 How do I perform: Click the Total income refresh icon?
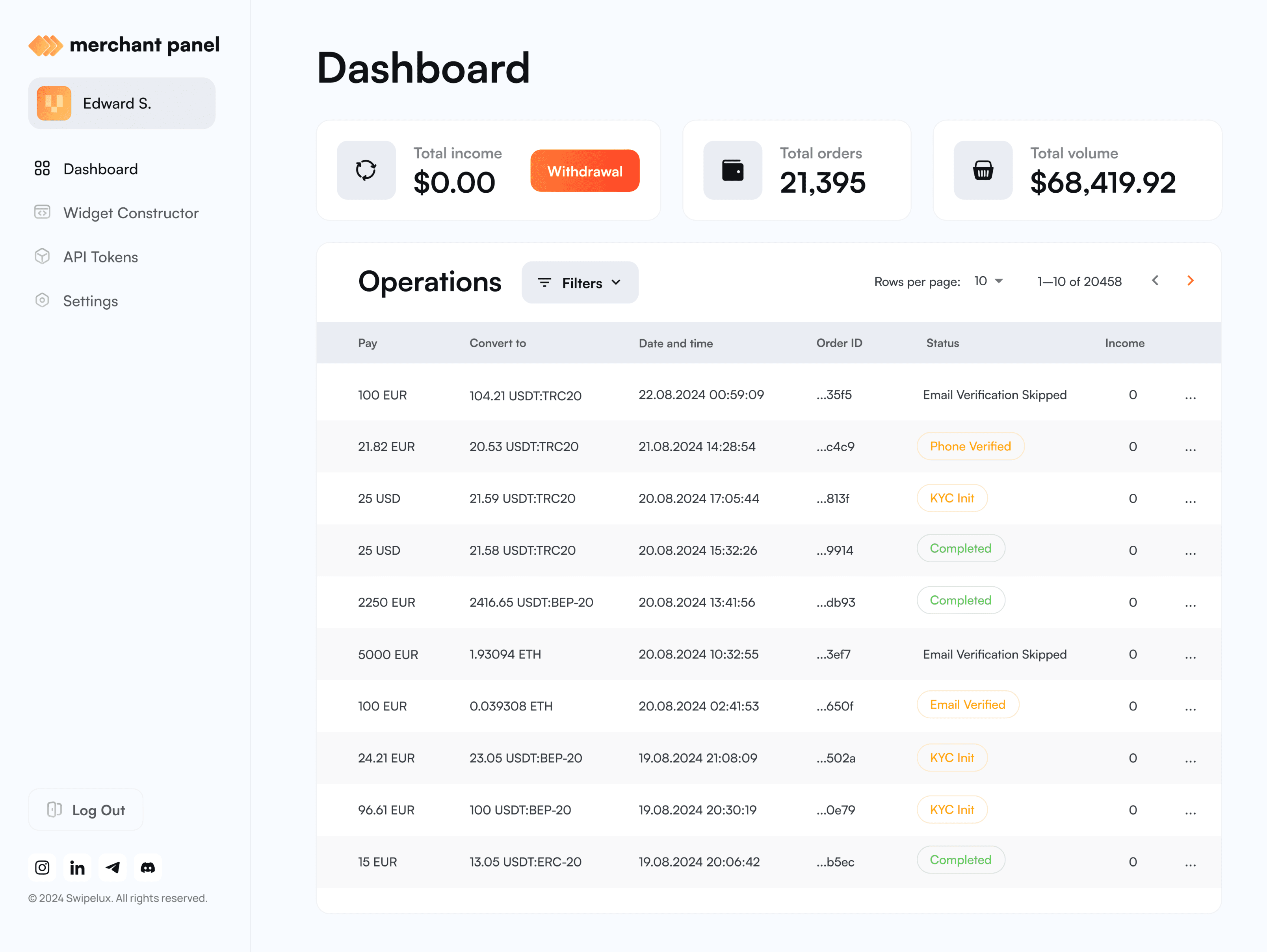366,170
